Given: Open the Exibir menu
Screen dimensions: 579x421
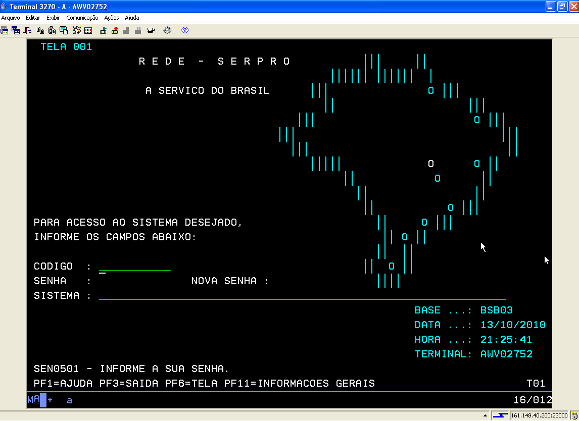Looking at the screenshot, I should tap(53, 18).
